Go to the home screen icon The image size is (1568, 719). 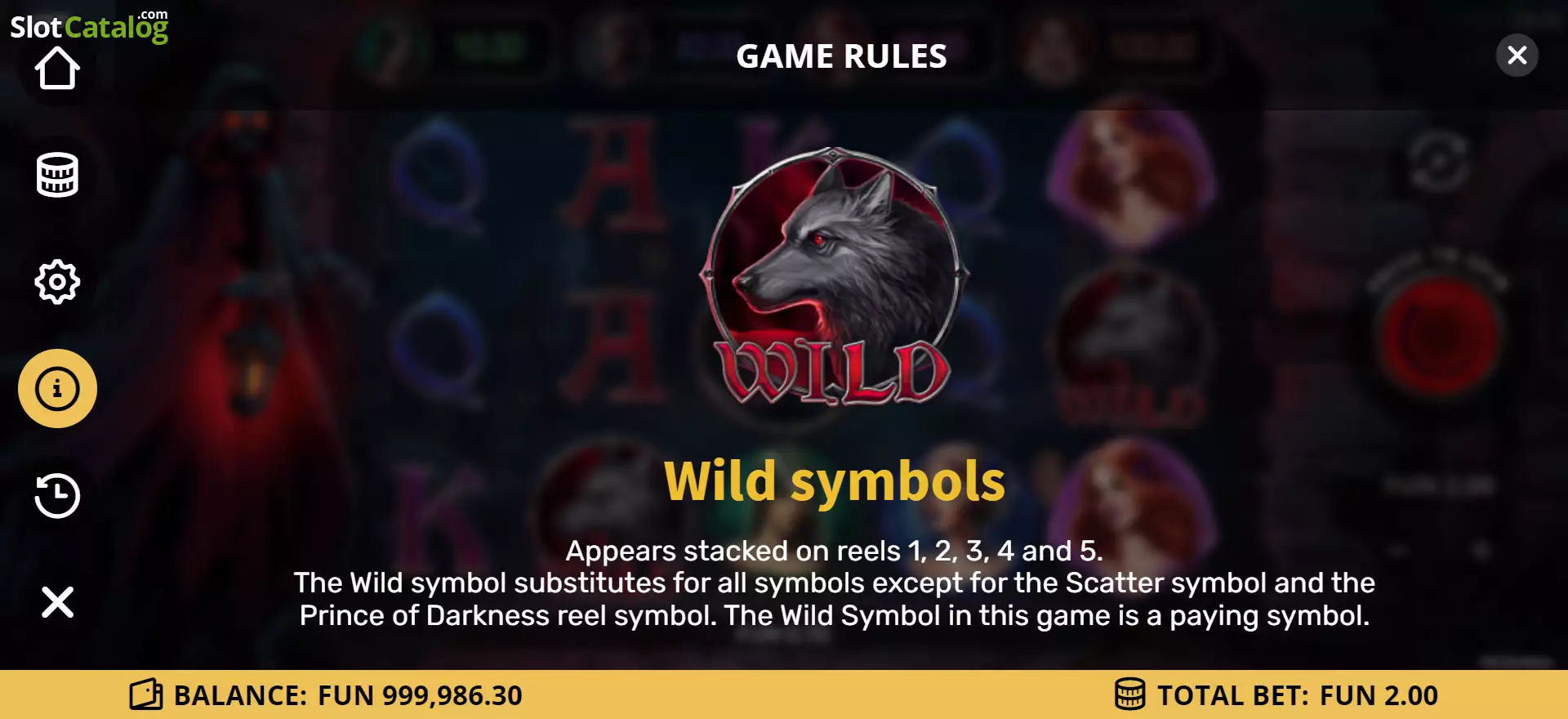click(57, 69)
